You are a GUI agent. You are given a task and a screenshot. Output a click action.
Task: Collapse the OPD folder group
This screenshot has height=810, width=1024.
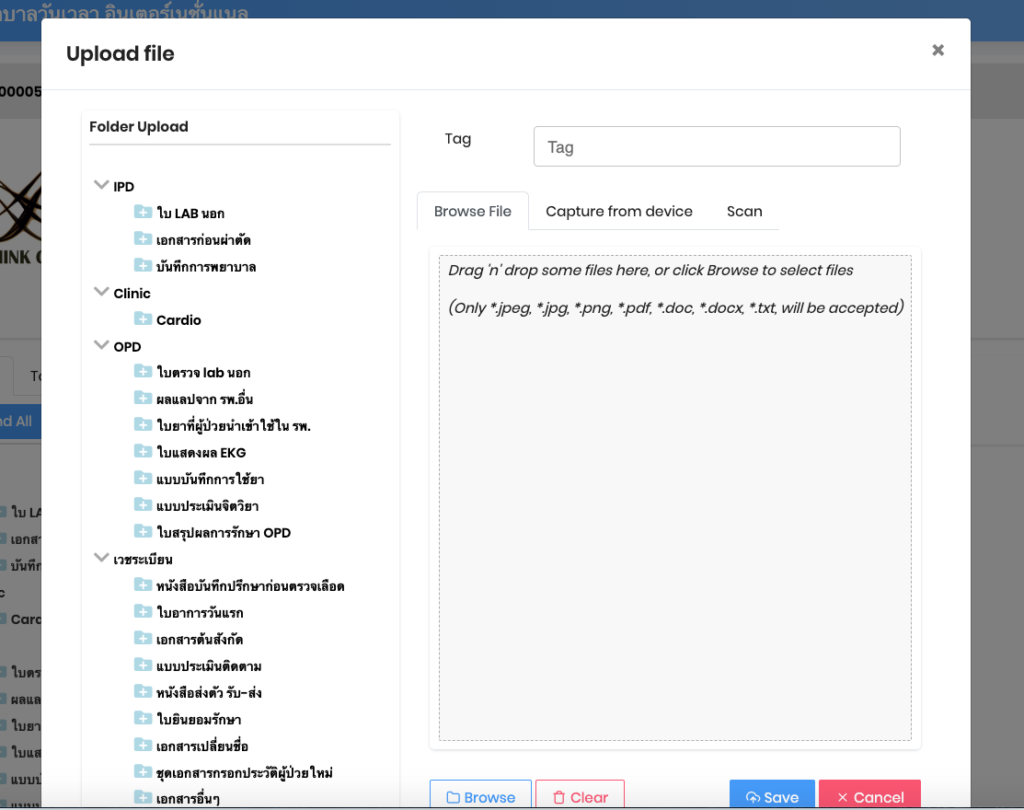[100, 346]
